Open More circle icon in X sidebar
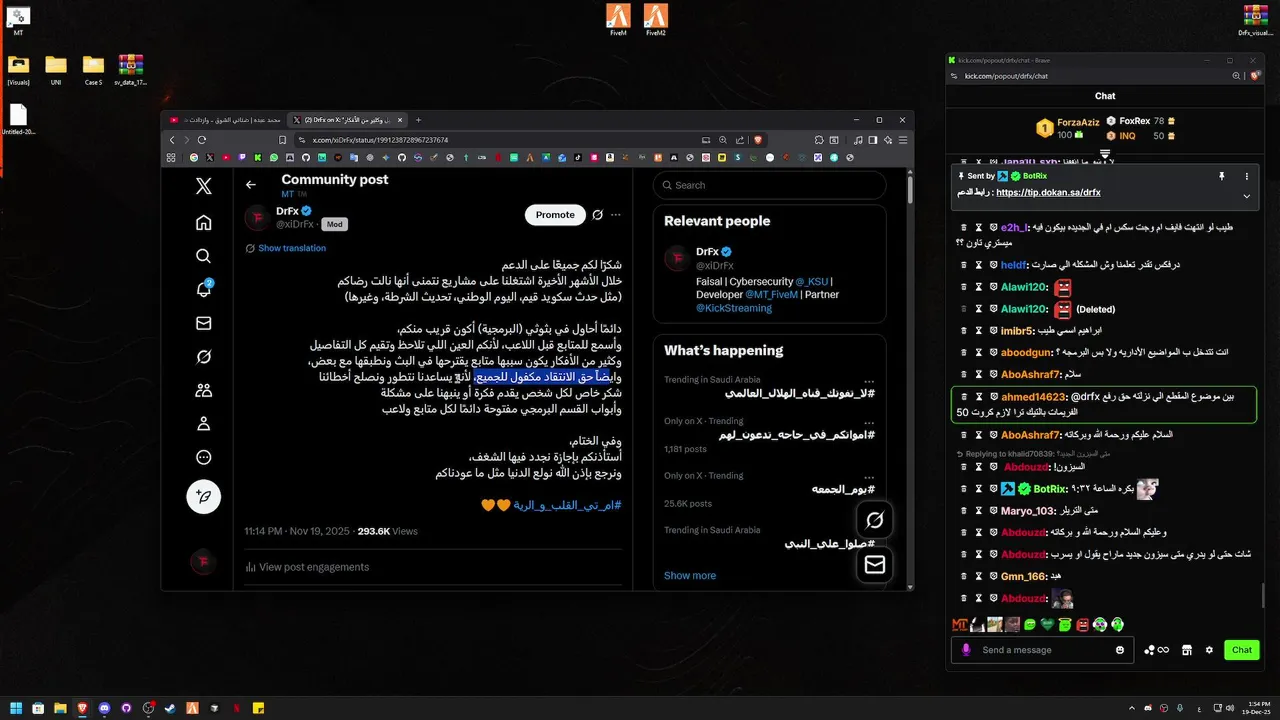The image size is (1280, 720). [x=204, y=457]
